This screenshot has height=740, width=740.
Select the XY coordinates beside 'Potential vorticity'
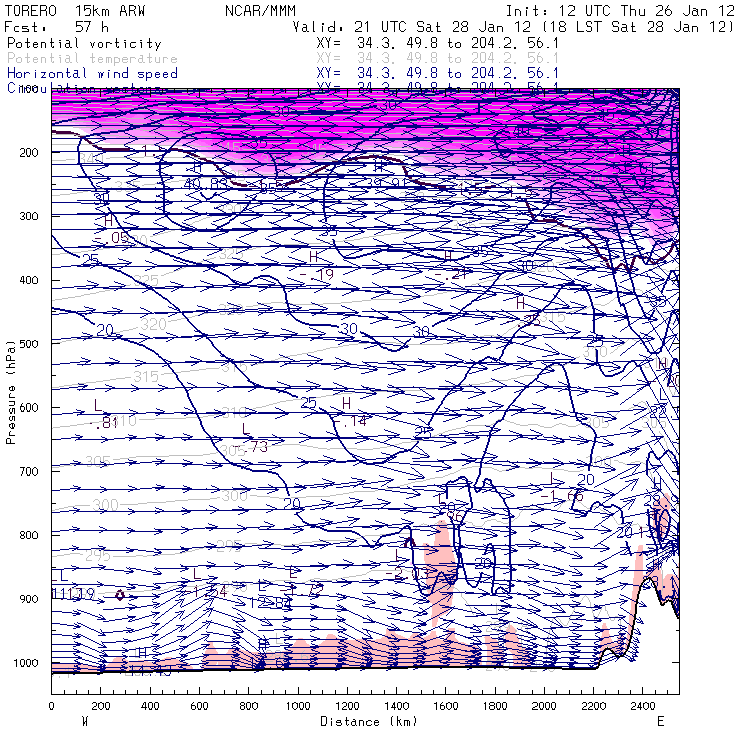click(x=437, y=43)
